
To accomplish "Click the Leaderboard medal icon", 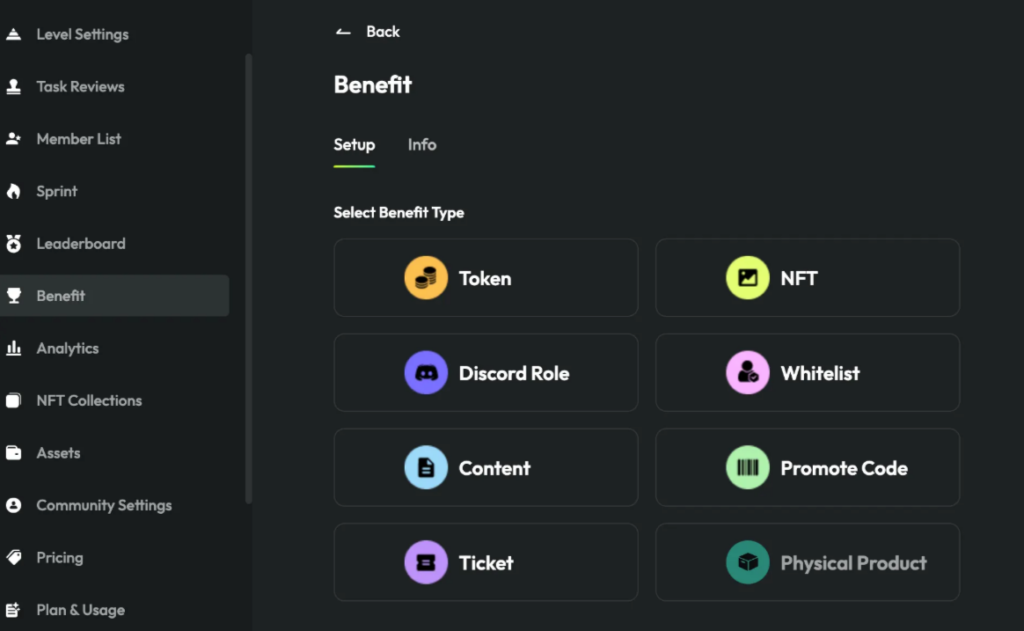I will pyautogui.click(x=14, y=243).
